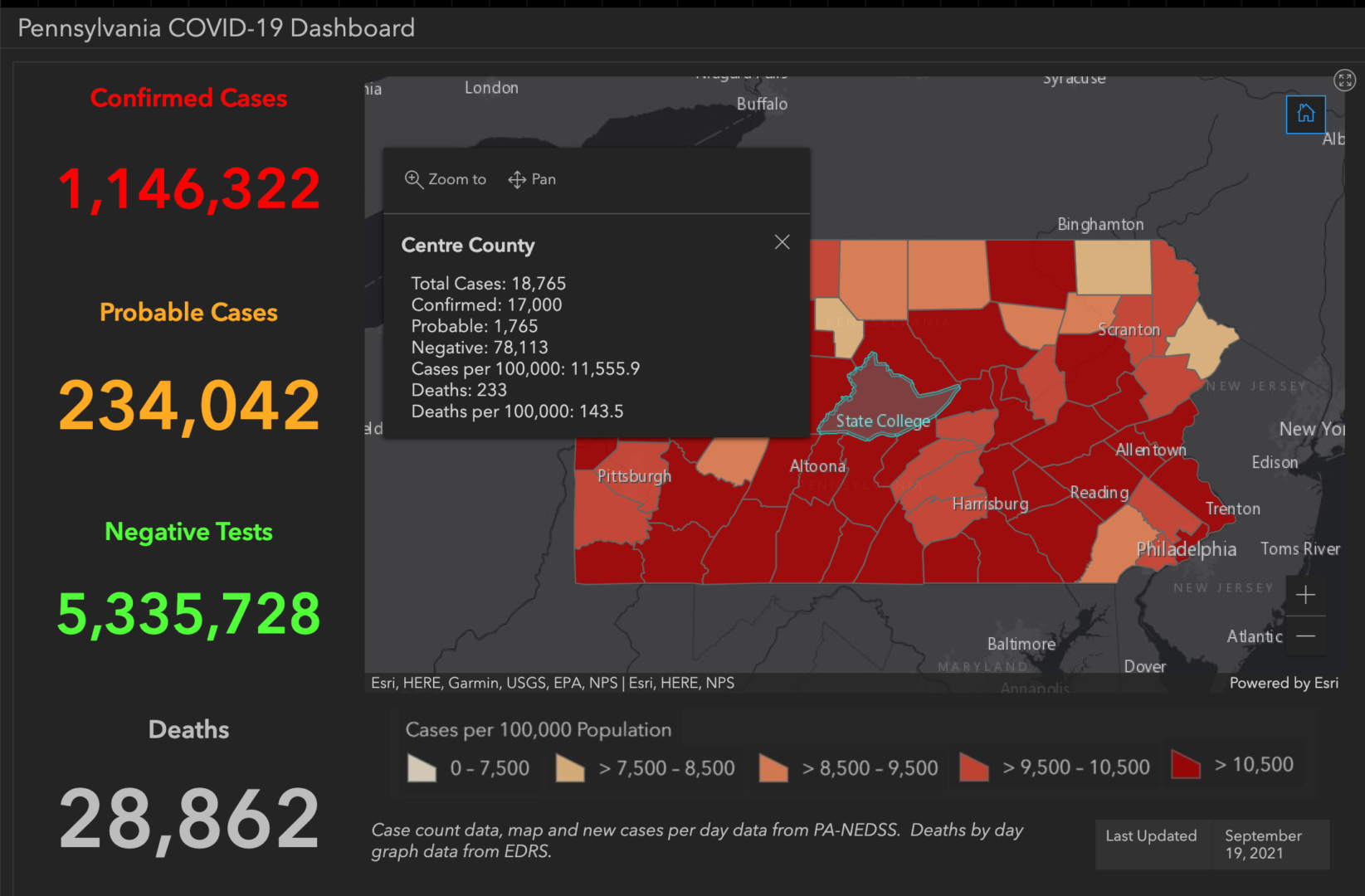Click the Cases per 100,000 Population legend title
Image resolution: width=1365 pixels, height=896 pixels.
539,730
